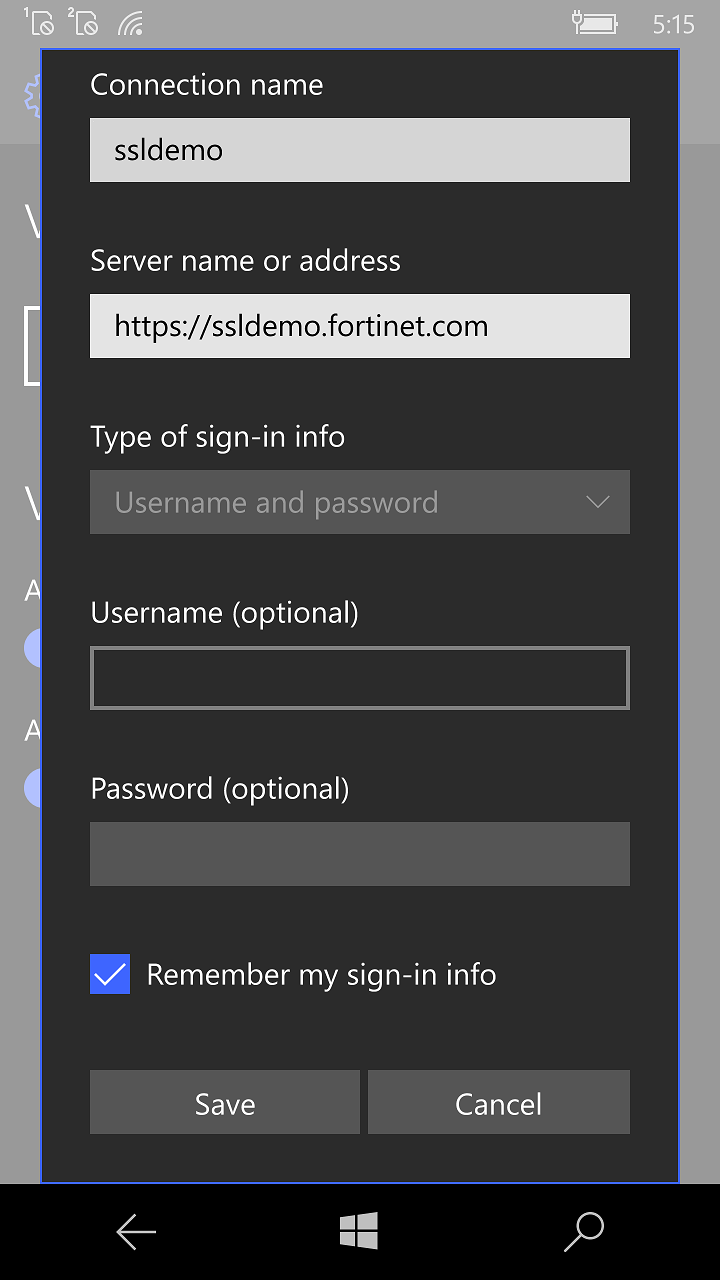The height and width of the screenshot is (1280, 720).
Task: Focus the Connection name field showing ssldemo
Action: (359, 150)
